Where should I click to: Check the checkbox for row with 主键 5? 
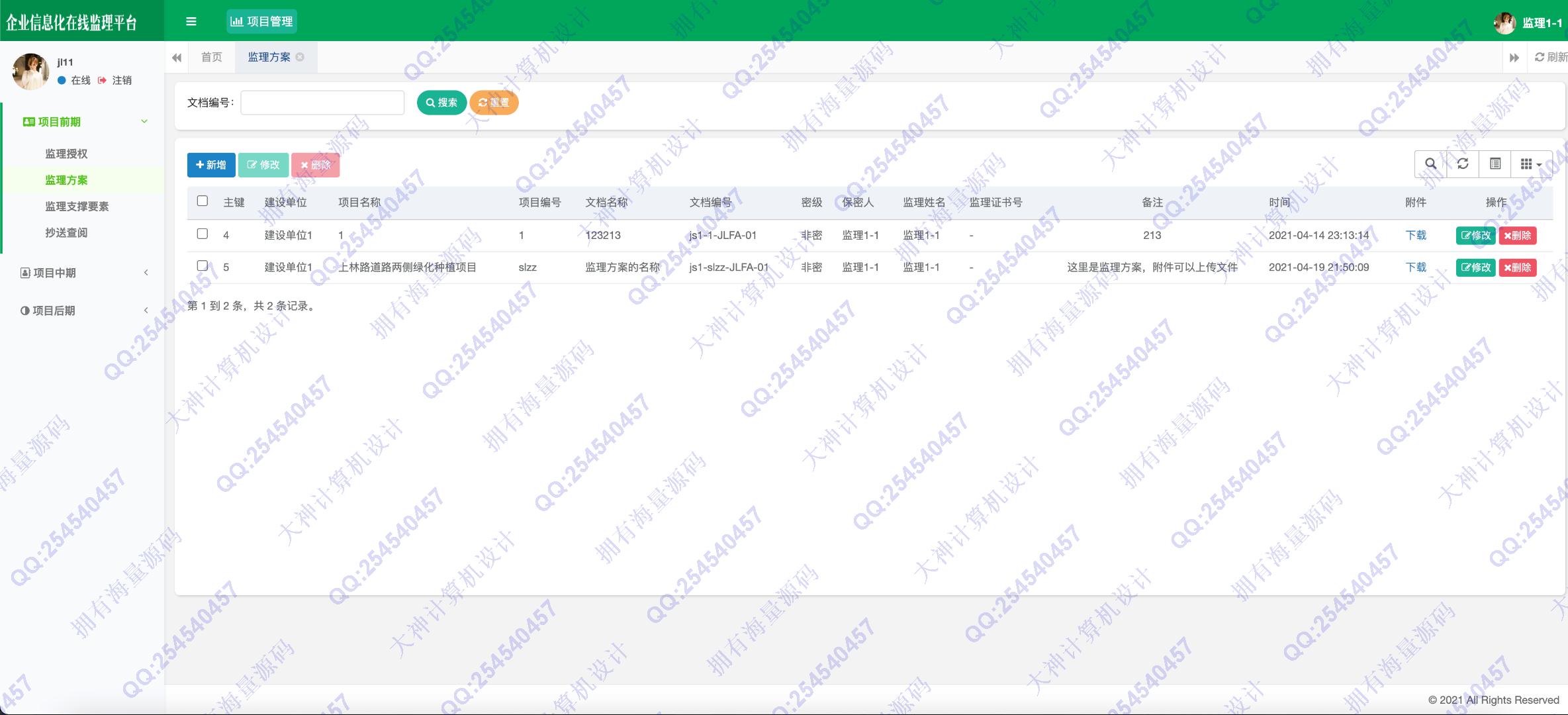tap(203, 265)
